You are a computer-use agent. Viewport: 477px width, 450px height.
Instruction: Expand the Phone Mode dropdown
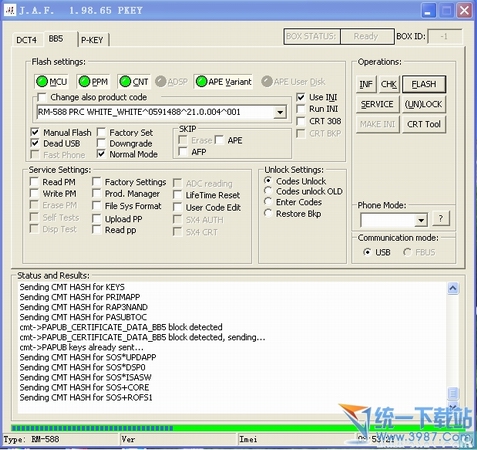point(421,220)
